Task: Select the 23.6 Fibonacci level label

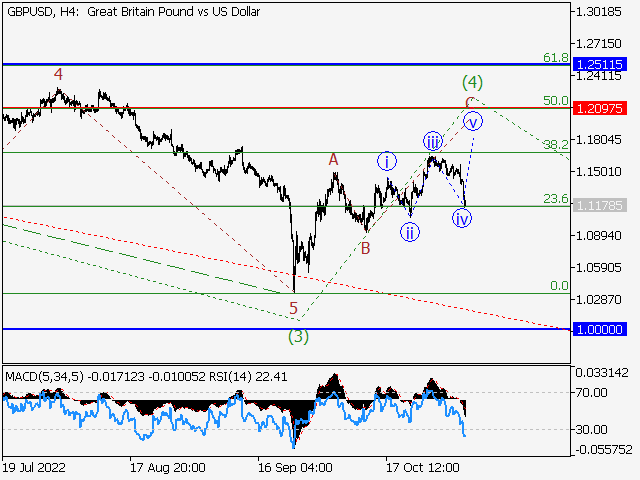Action: tap(556, 199)
